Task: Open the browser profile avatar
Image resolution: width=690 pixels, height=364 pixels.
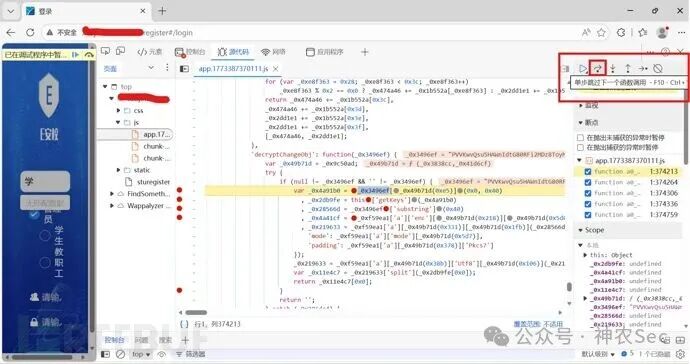Action: (662, 32)
